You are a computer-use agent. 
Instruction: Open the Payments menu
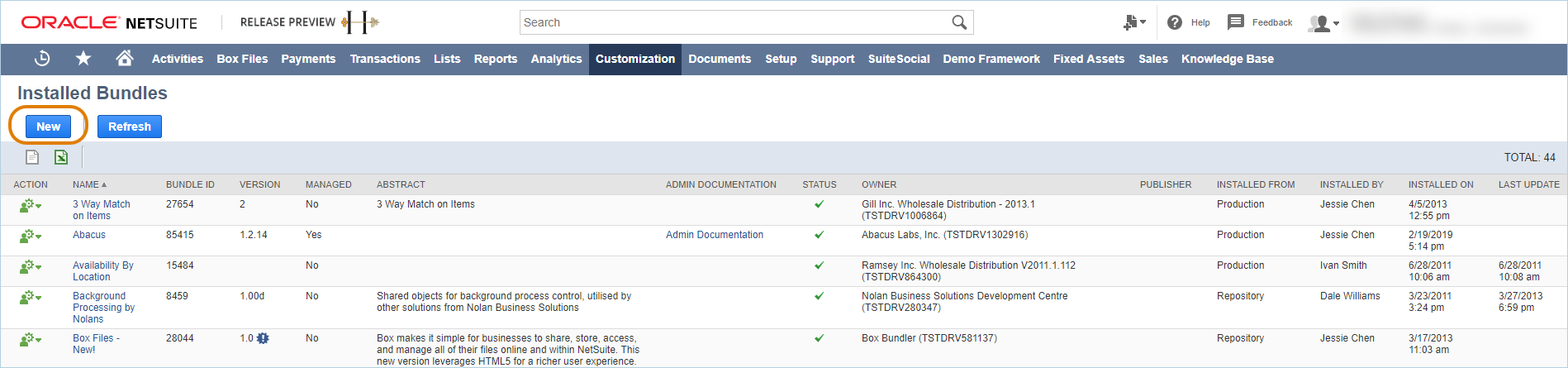[308, 59]
